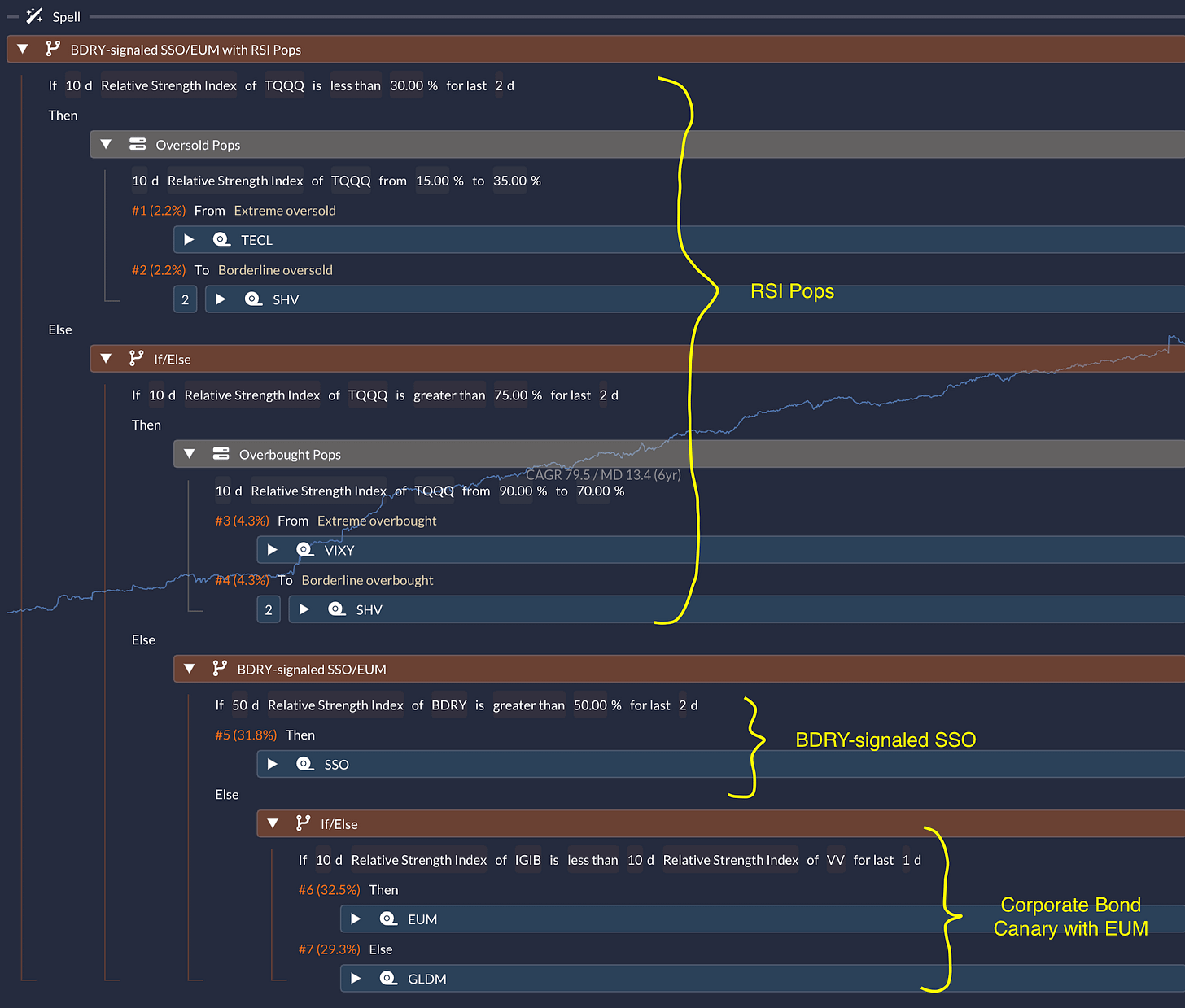Click the IGIB ticker in the condition
This screenshot has height=1008, width=1185.
point(528,860)
